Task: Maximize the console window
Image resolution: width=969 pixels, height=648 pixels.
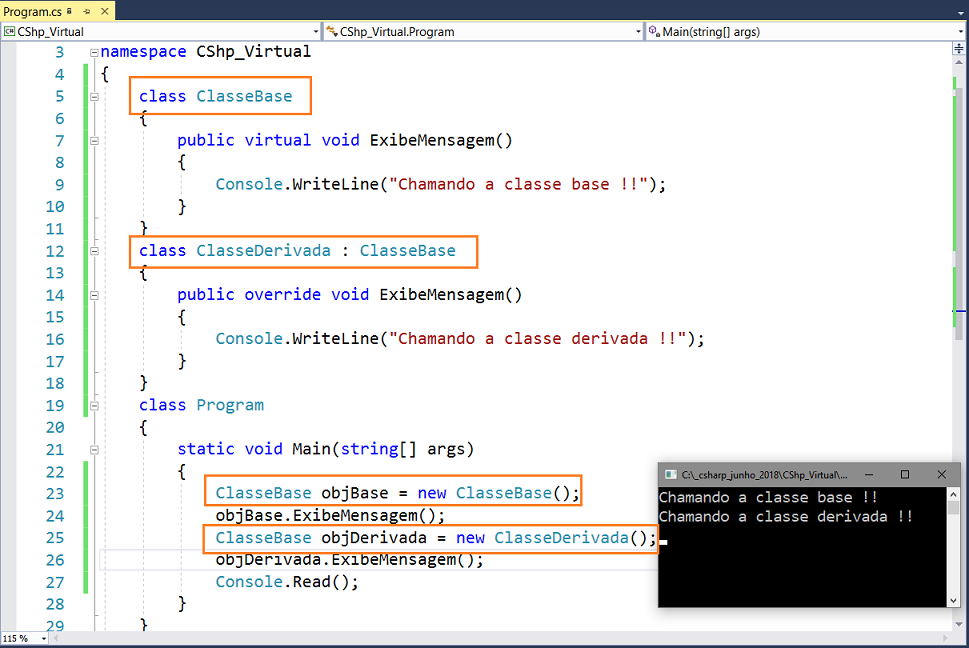Action: [905, 474]
